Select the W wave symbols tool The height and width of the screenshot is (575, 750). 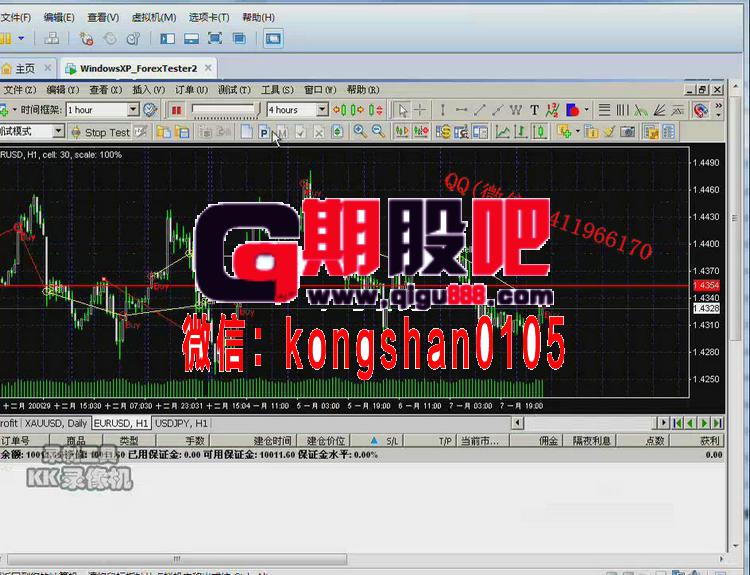coord(516,111)
